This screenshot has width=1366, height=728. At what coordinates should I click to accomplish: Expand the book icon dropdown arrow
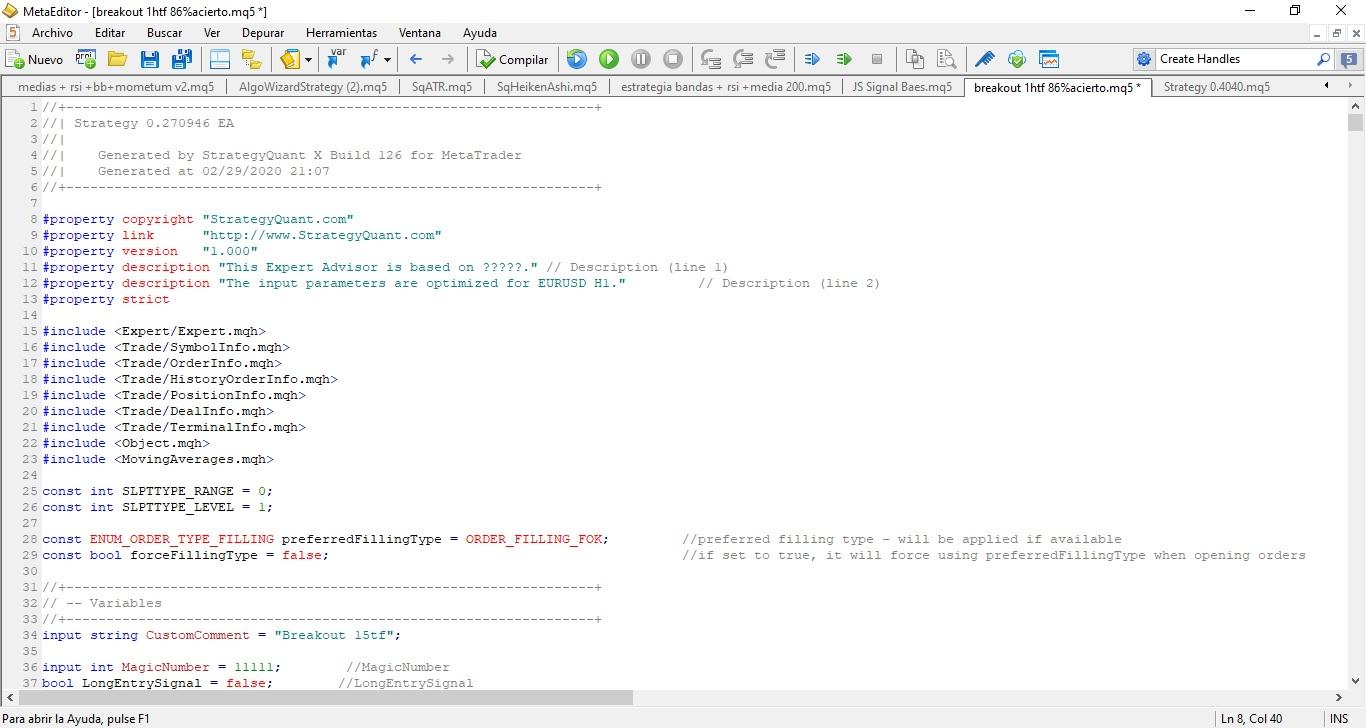click(x=308, y=59)
